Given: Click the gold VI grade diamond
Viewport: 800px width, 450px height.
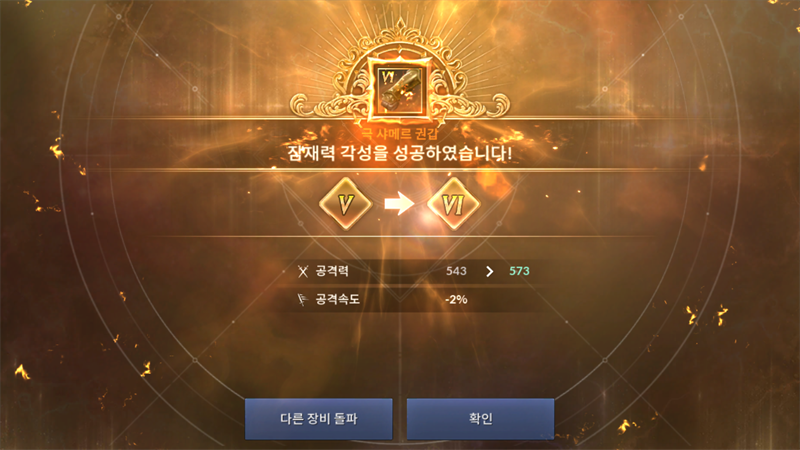Looking at the screenshot, I should 453,204.
